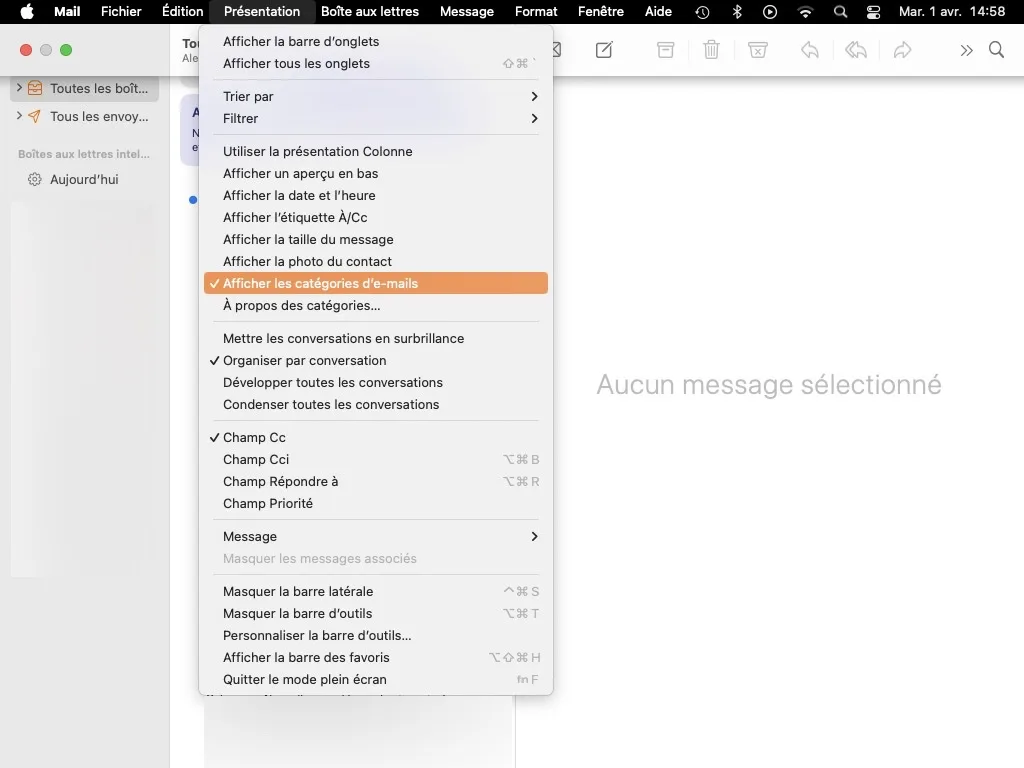Image resolution: width=1024 pixels, height=768 pixels.
Task: Open the Apple menu logo
Action: click(x=27, y=12)
